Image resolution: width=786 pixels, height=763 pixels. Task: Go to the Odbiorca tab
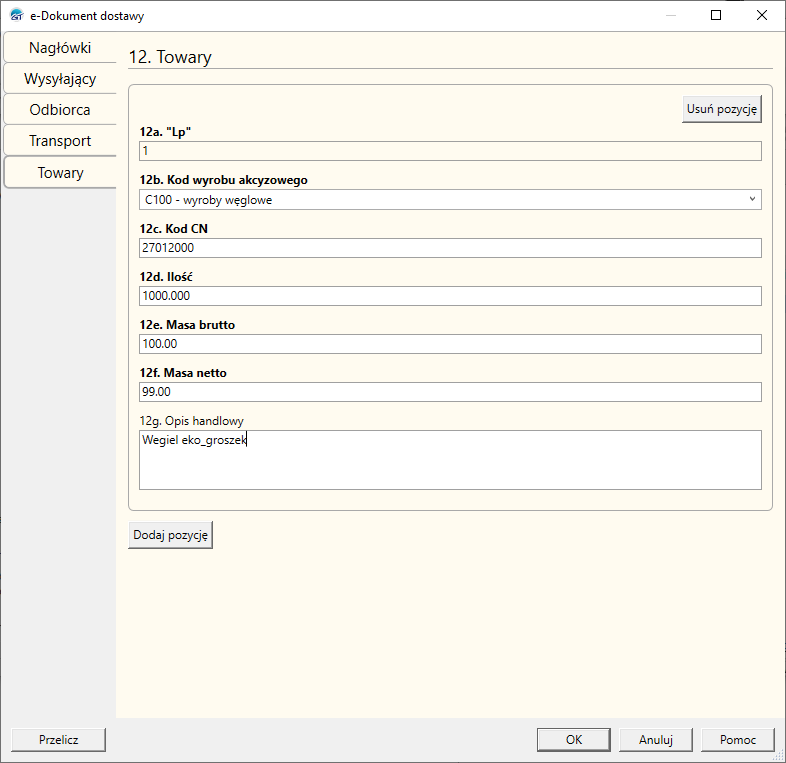60,110
